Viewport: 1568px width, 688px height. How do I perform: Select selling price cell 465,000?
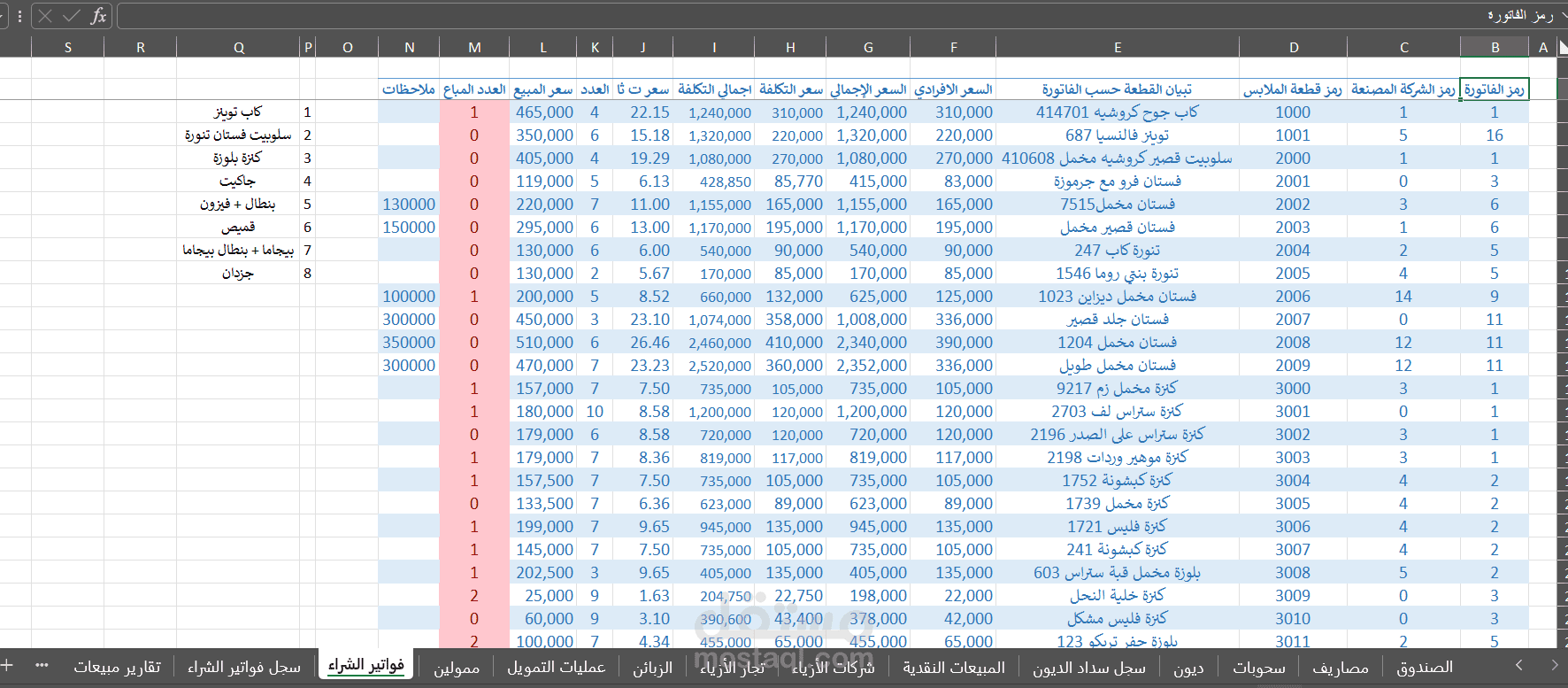(x=543, y=112)
